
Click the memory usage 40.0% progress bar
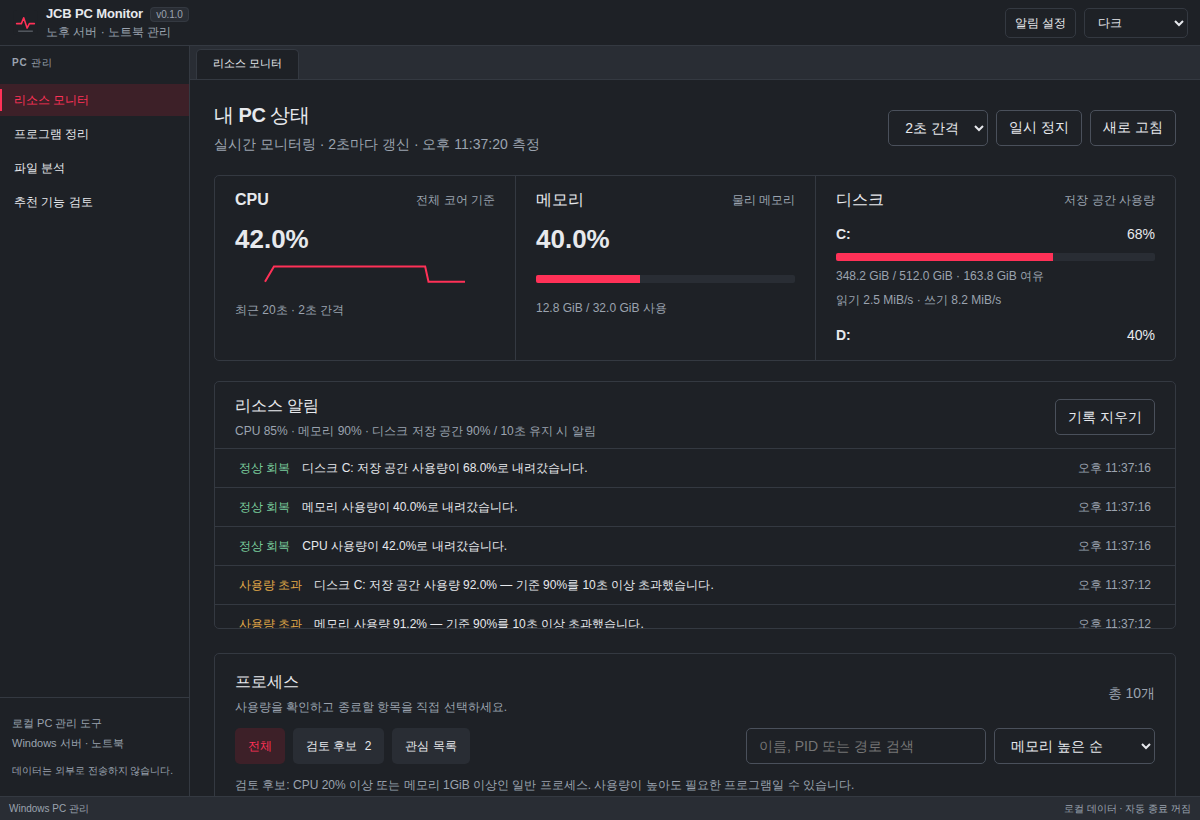665,279
